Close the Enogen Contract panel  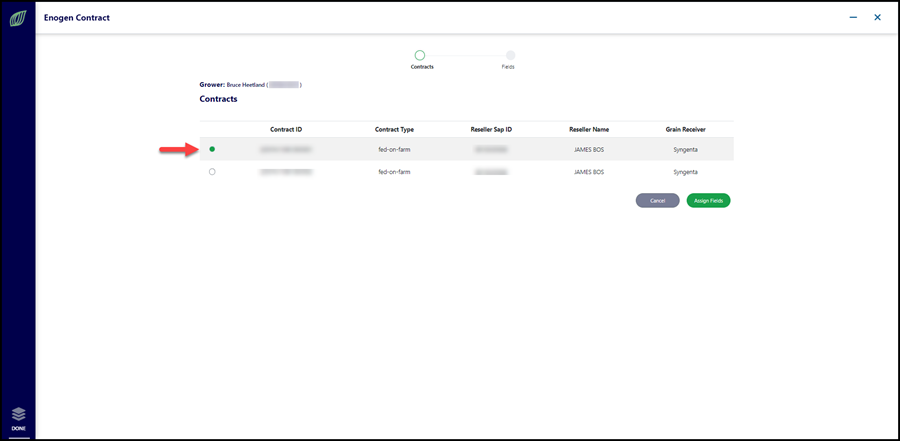click(x=877, y=18)
